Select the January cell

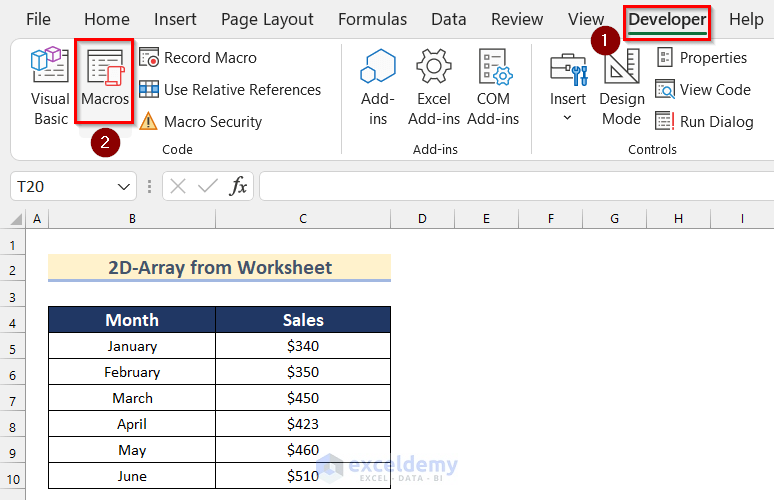coord(132,346)
